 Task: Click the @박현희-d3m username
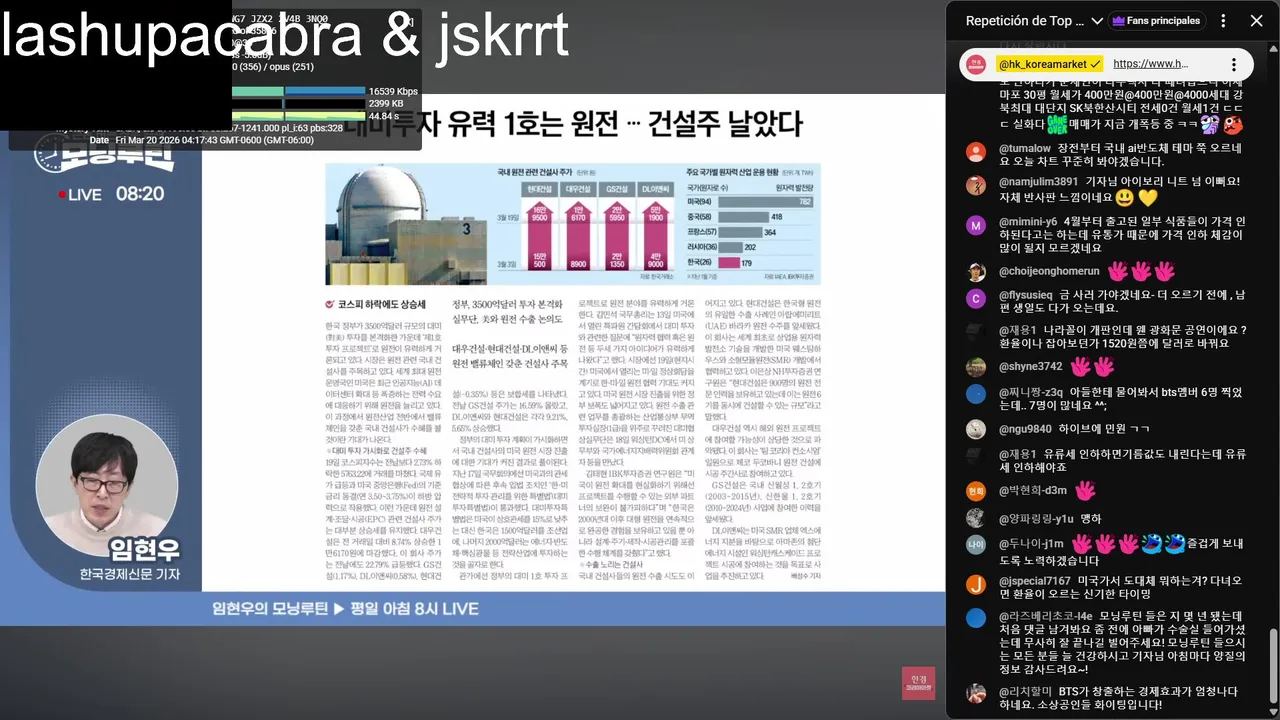pos(1033,491)
